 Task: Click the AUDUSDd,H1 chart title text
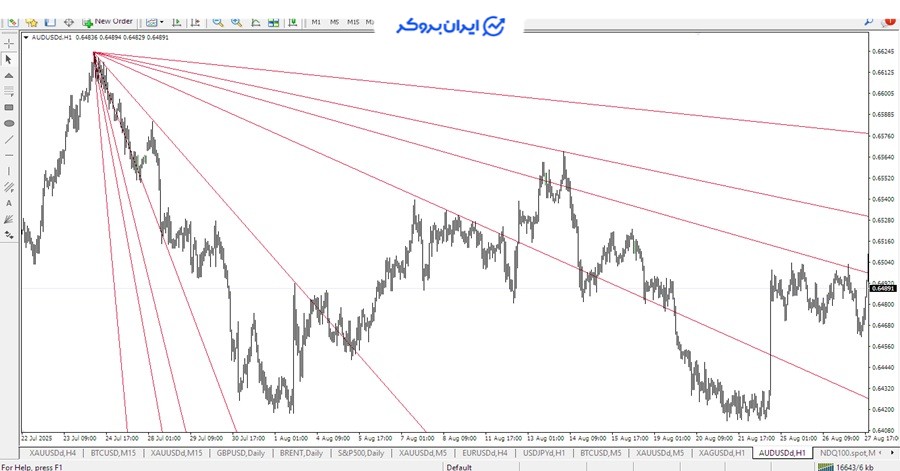coord(52,37)
